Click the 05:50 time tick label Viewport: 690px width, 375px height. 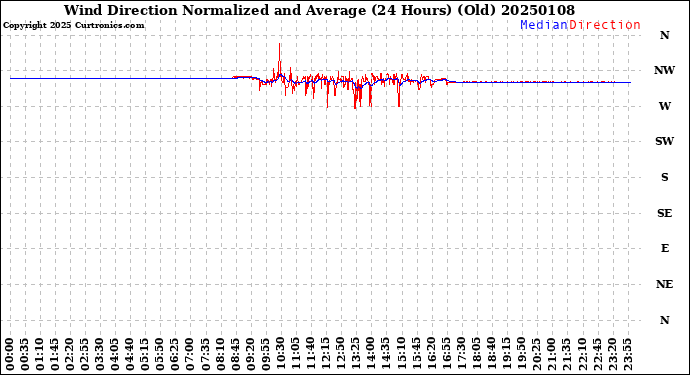point(160,354)
